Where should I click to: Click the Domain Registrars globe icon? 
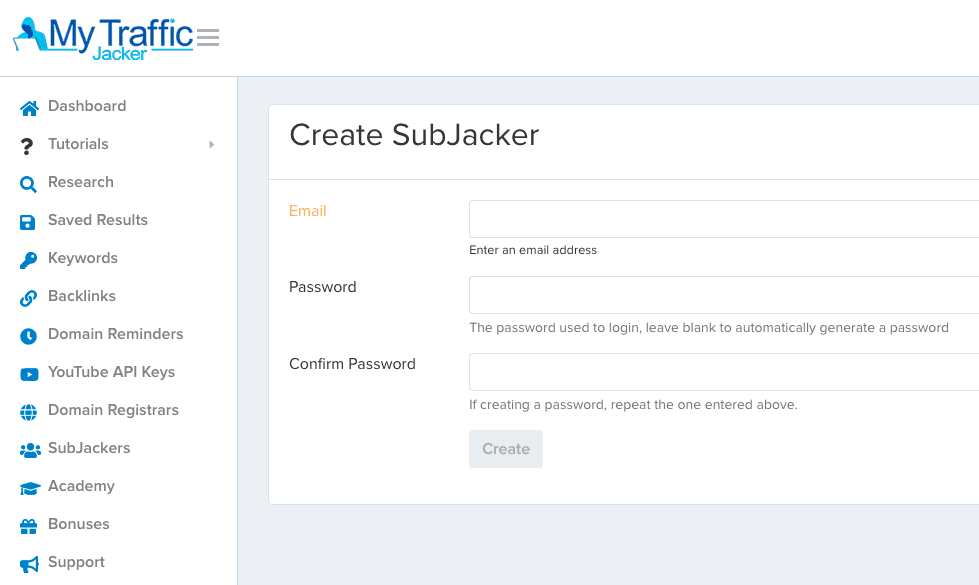click(x=28, y=413)
